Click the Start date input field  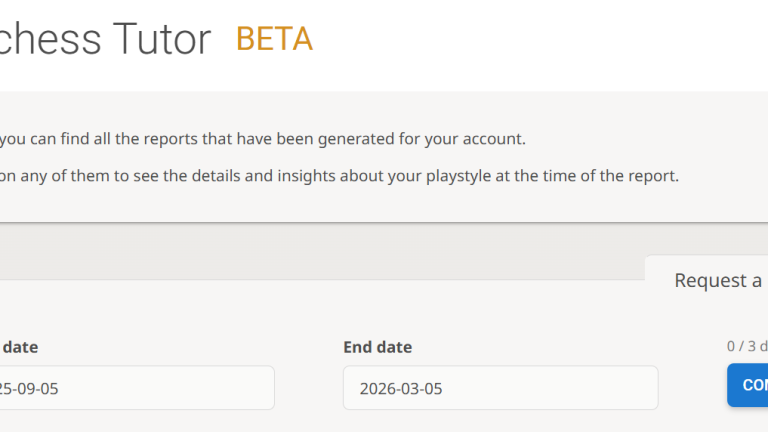coord(135,388)
